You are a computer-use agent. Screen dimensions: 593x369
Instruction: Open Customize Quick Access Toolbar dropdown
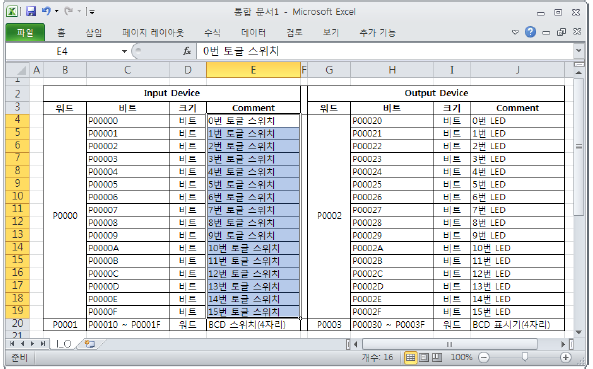click(x=91, y=12)
